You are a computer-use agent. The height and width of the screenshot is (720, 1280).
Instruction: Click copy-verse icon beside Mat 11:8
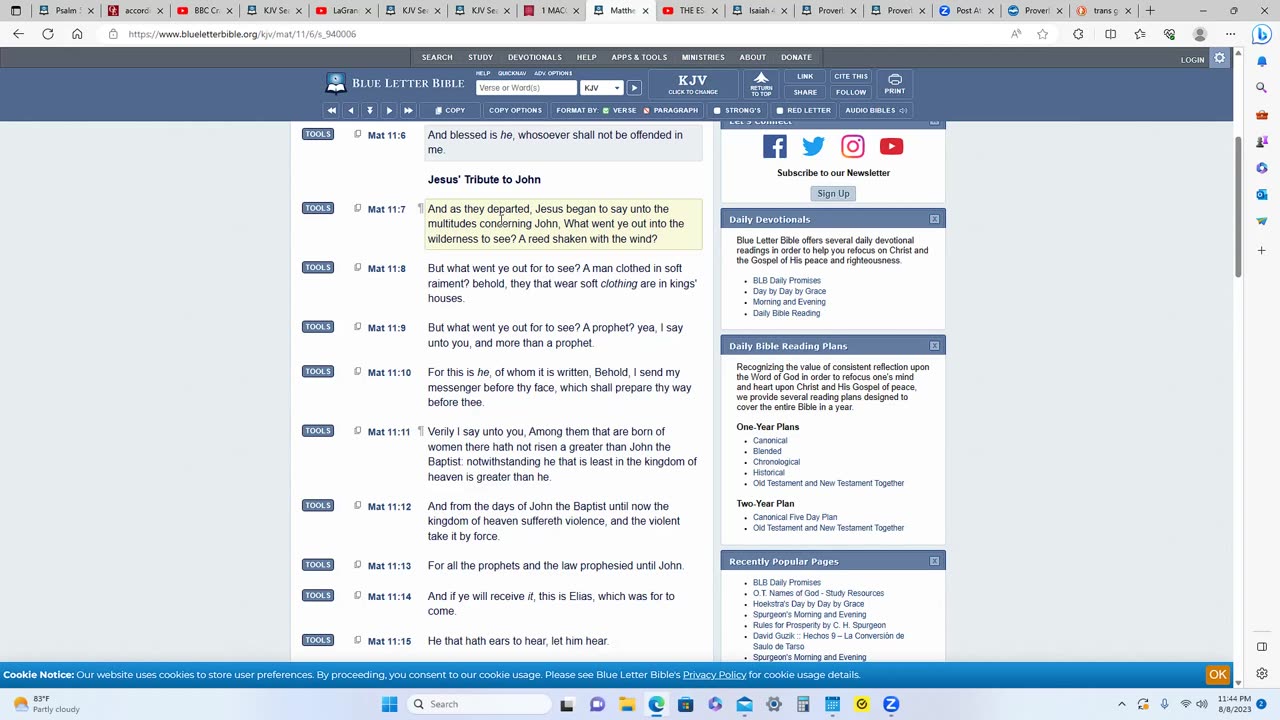(x=357, y=267)
